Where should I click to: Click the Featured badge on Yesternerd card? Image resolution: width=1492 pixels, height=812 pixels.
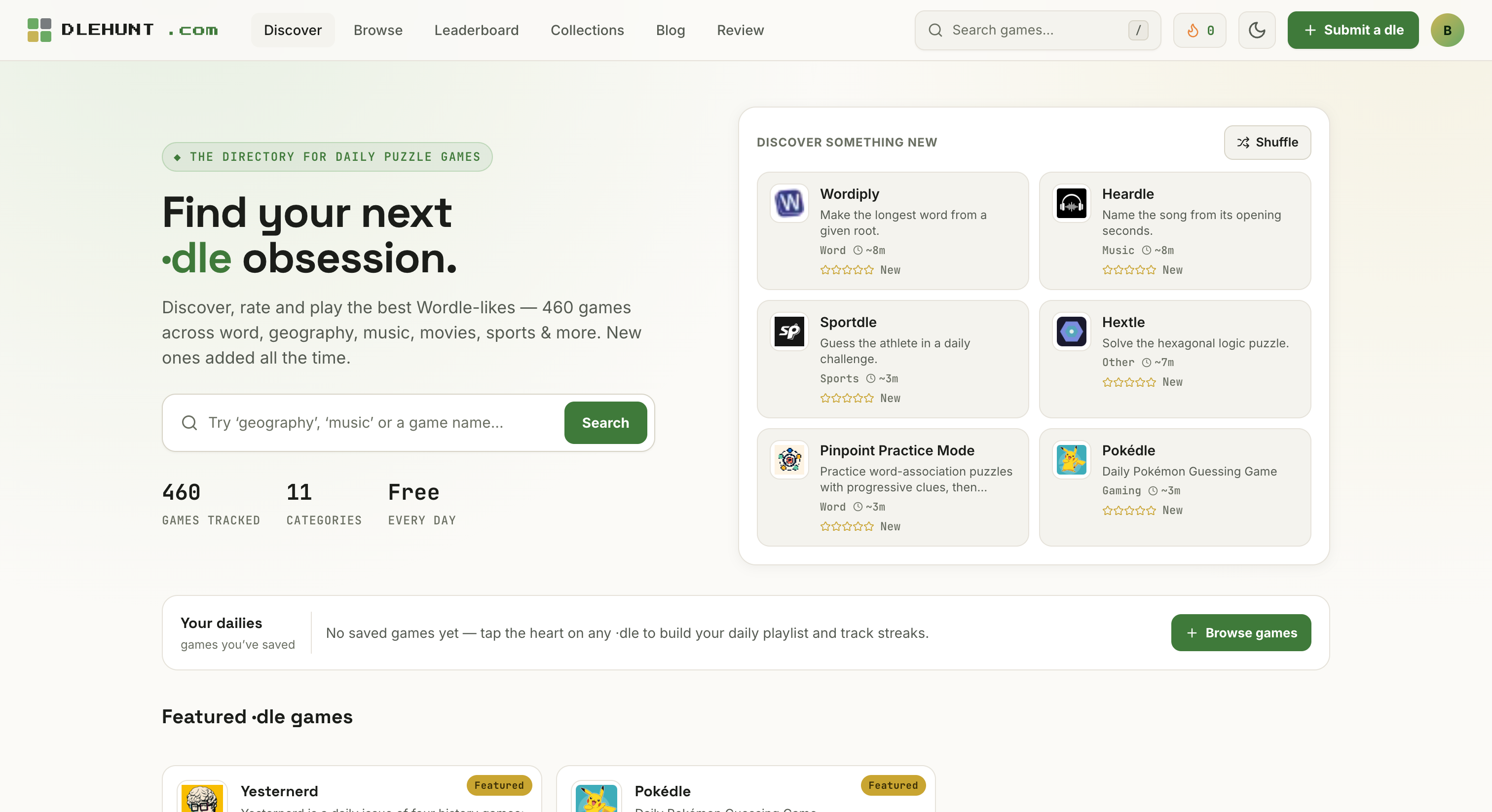[x=499, y=785]
